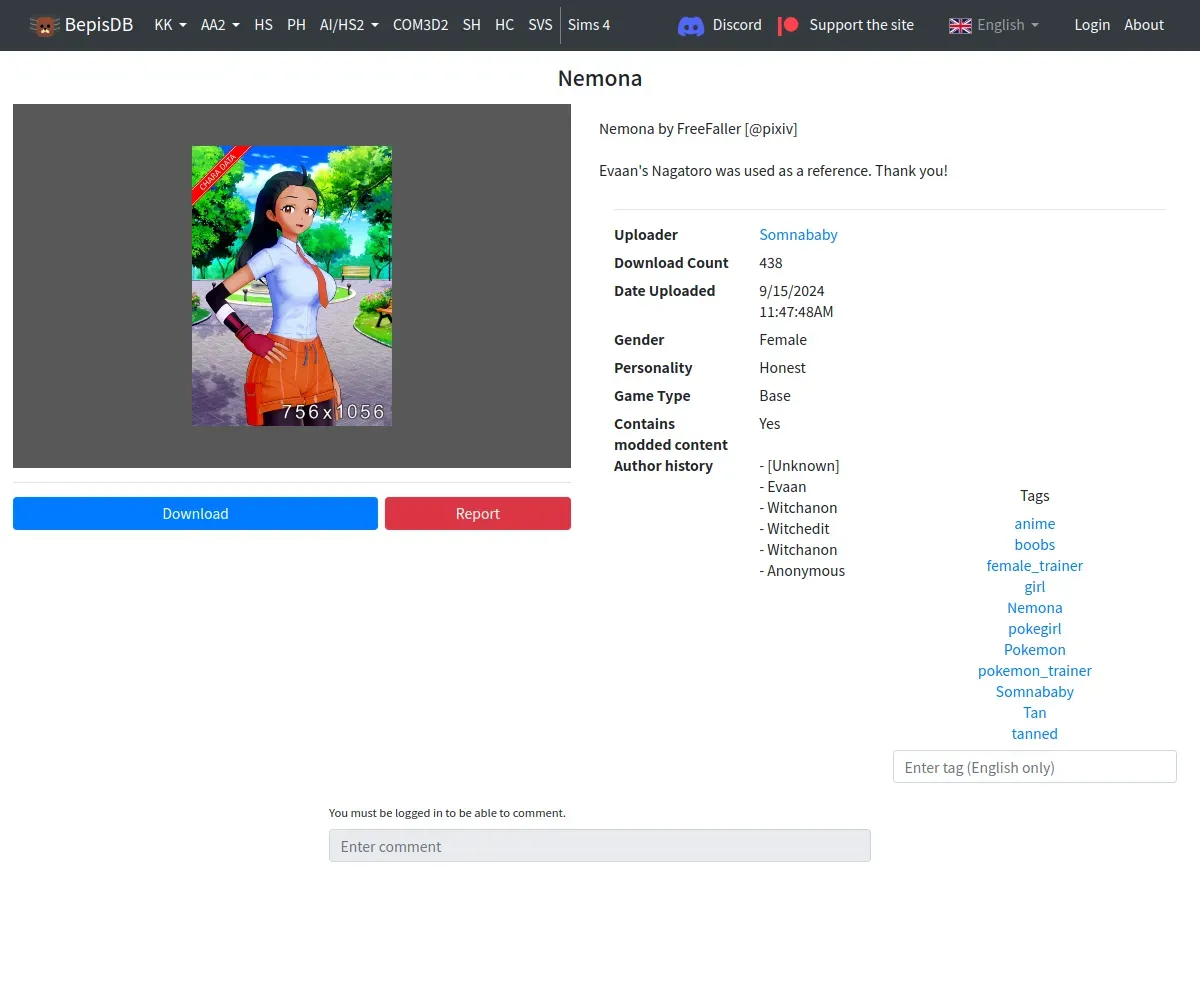Click the Tags heading

(1035, 496)
